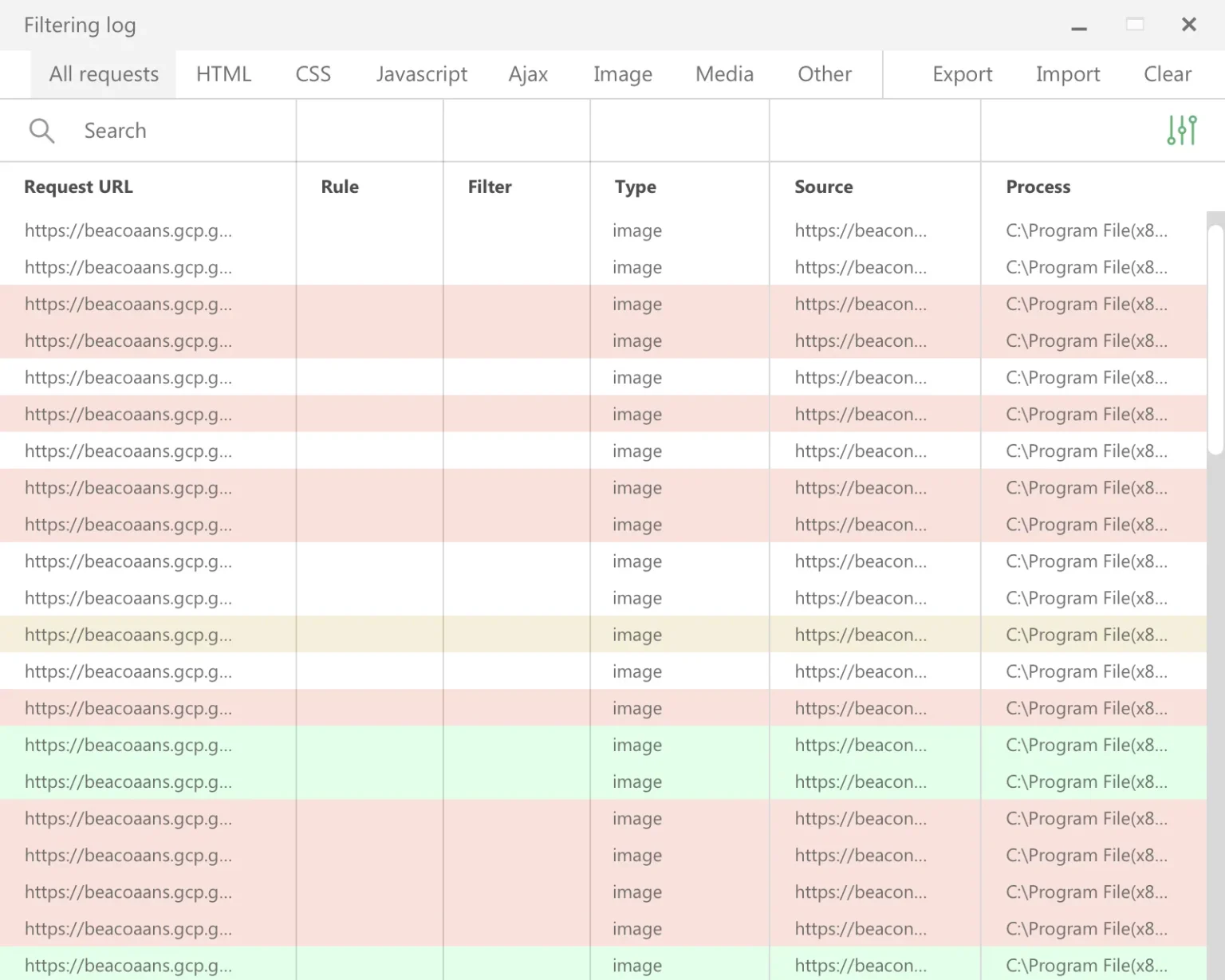
Task: Select the beige-highlighted row's request URL
Action: coord(128,635)
